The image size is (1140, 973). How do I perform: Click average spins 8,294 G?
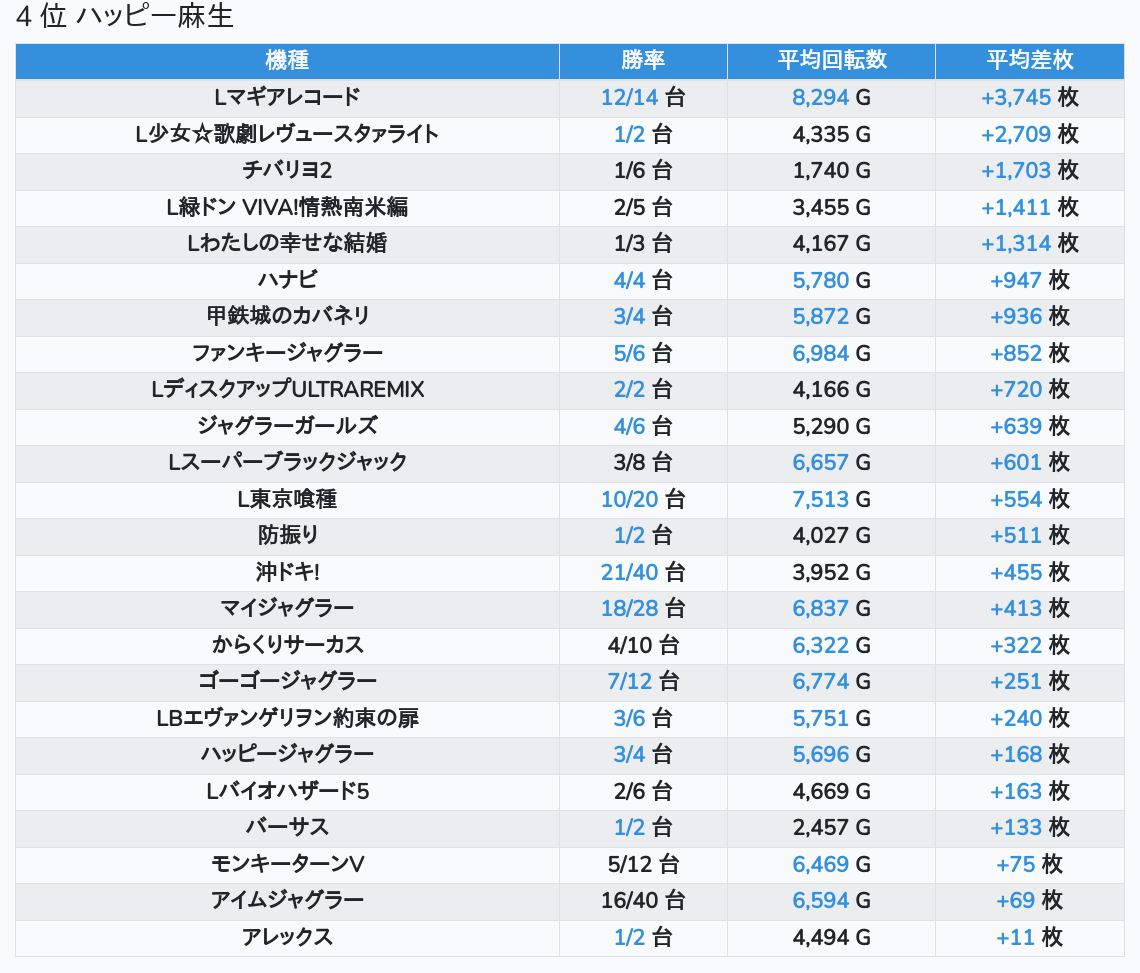tap(831, 97)
